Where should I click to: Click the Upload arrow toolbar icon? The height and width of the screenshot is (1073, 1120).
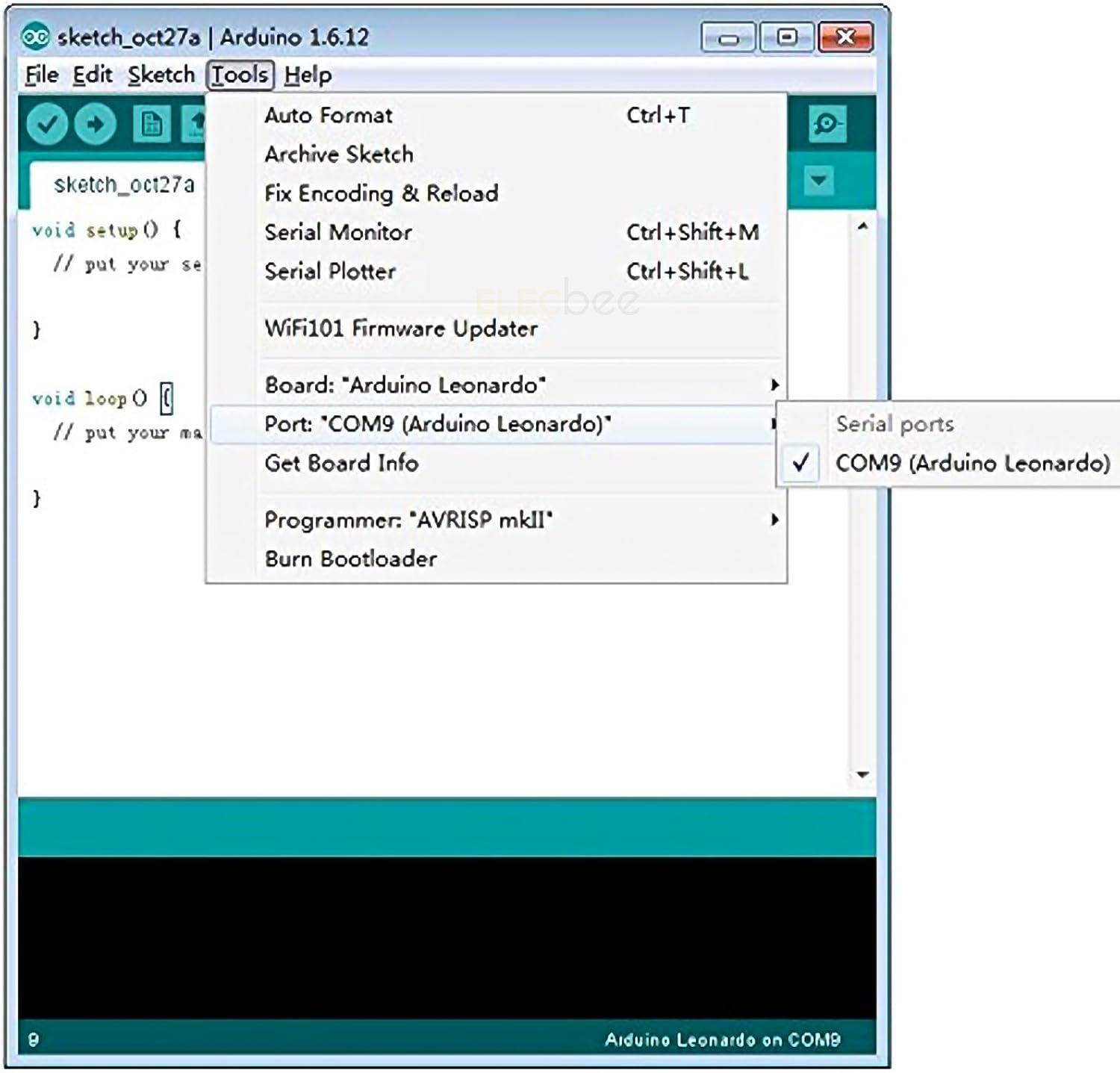tap(95, 124)
